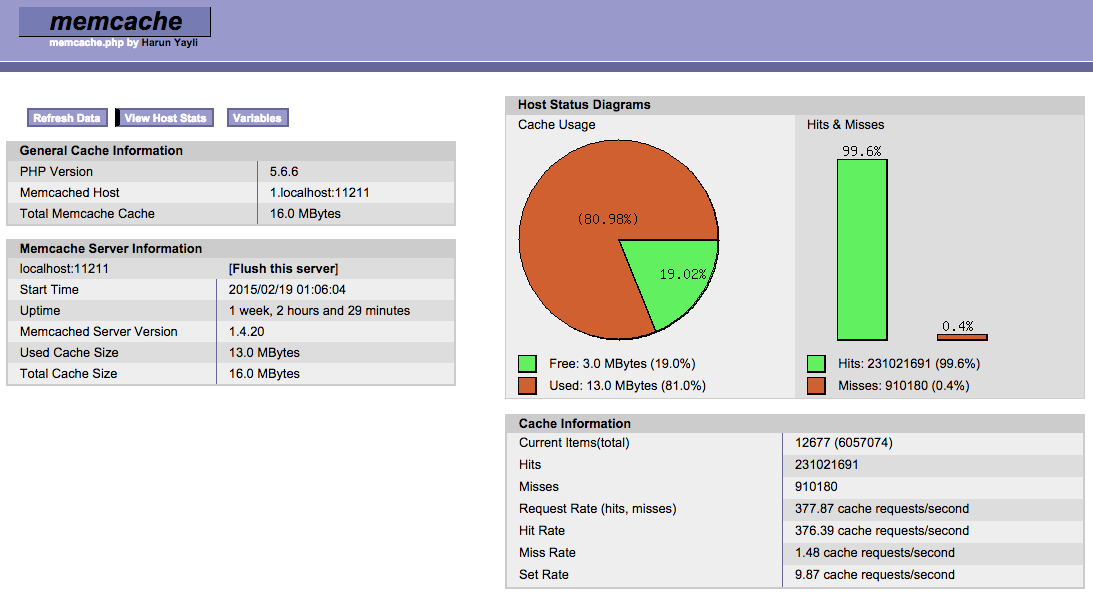Image resolution: width=1093 pixels, height=598 pixels.
Task: Click the Memcache Server Information heading
Action: click(111, 249)
